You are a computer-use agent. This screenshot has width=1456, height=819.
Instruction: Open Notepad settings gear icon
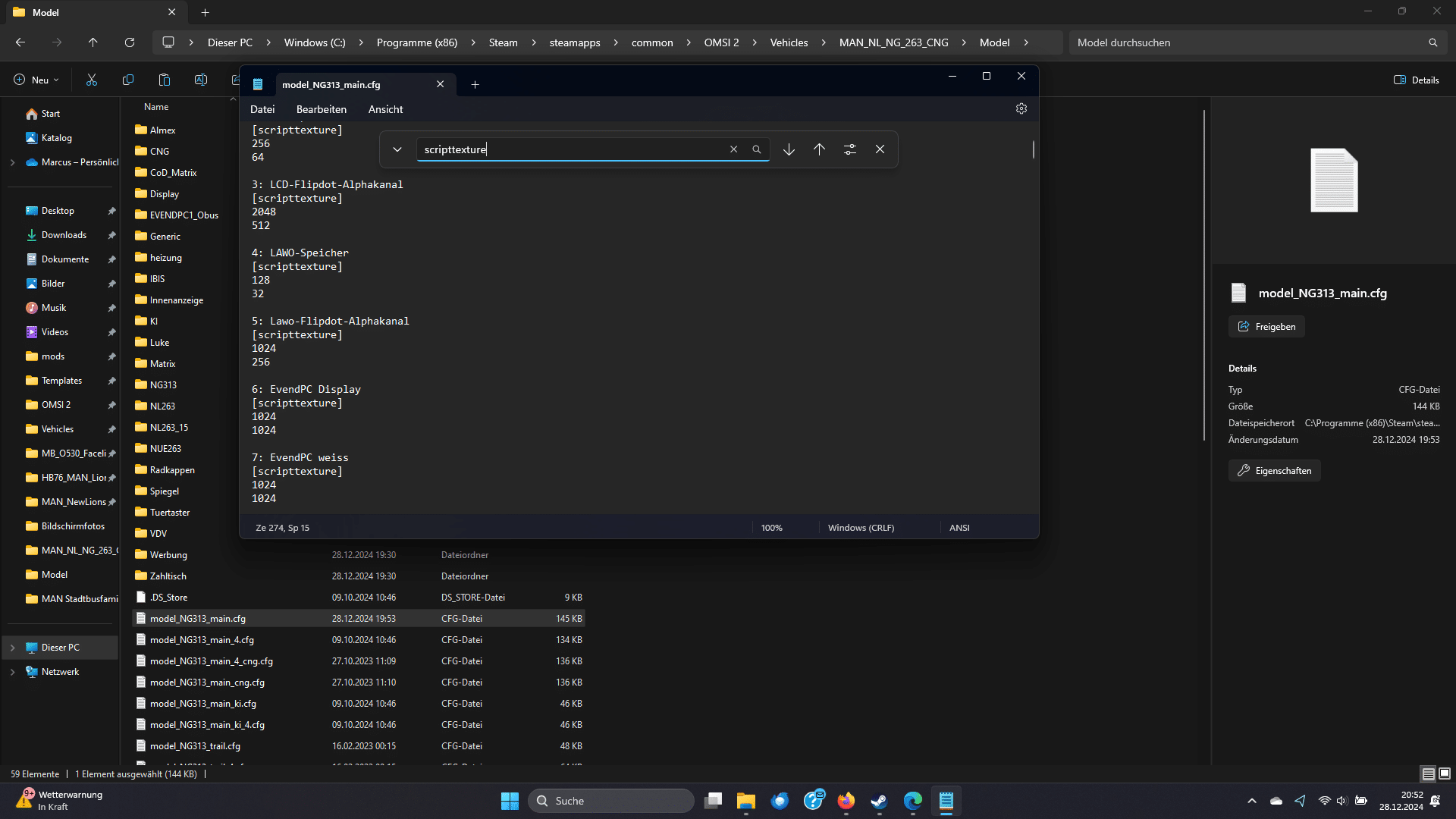point(1021,109)
